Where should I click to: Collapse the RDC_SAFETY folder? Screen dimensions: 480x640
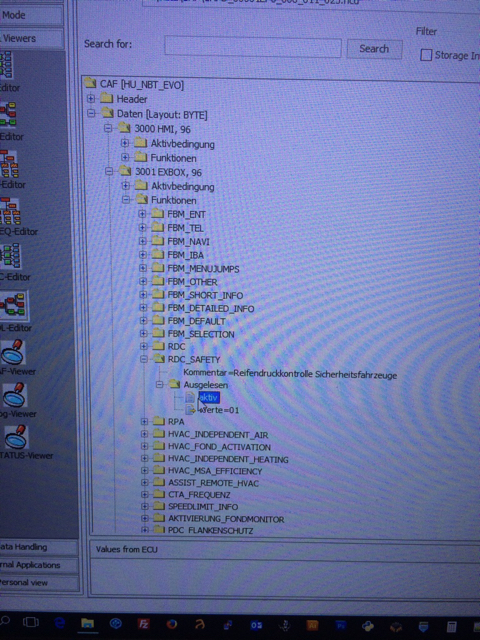click(143, 359)
